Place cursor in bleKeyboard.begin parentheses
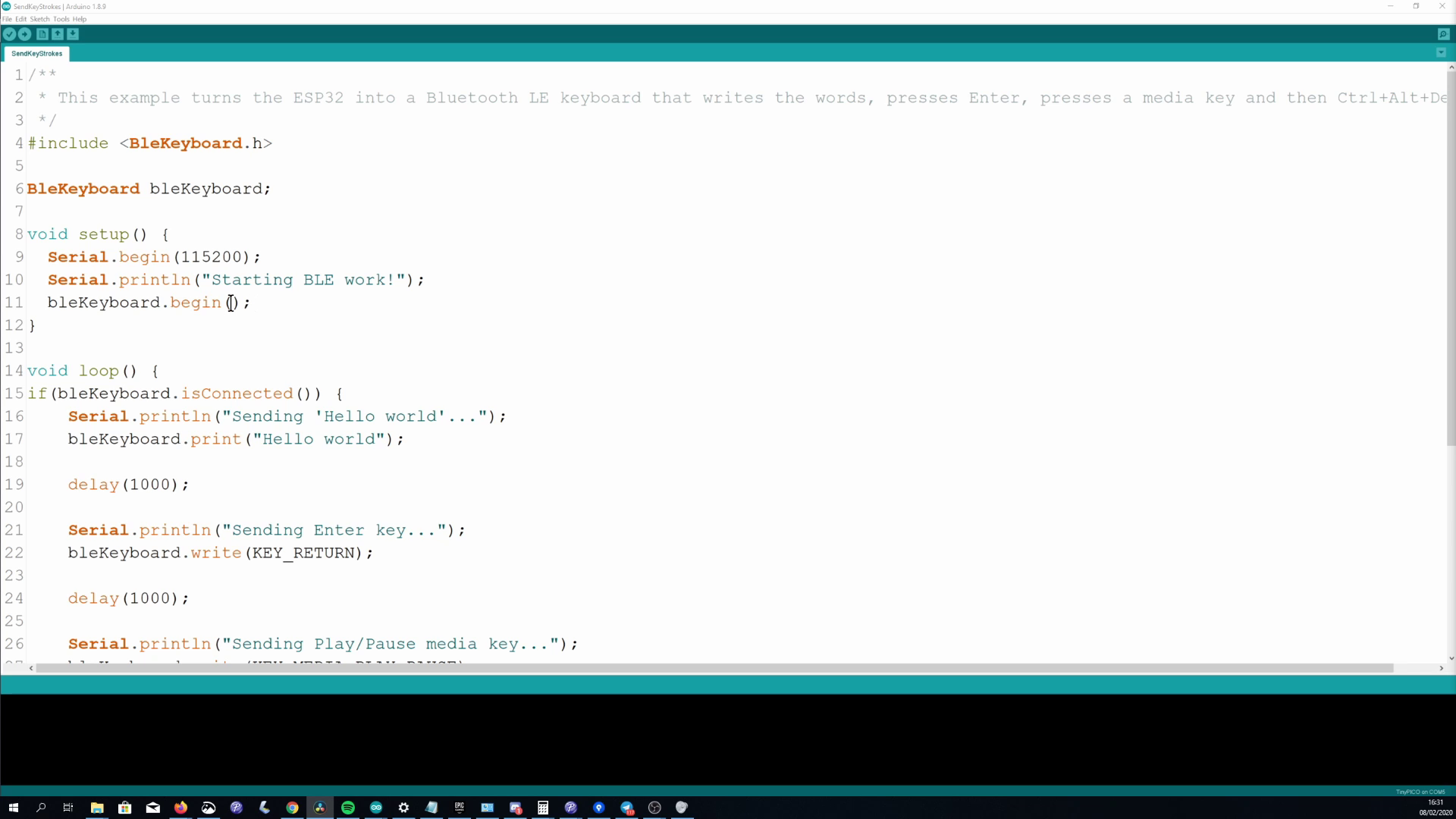This screenshot has width=1456, height=819. click(232, 303)
